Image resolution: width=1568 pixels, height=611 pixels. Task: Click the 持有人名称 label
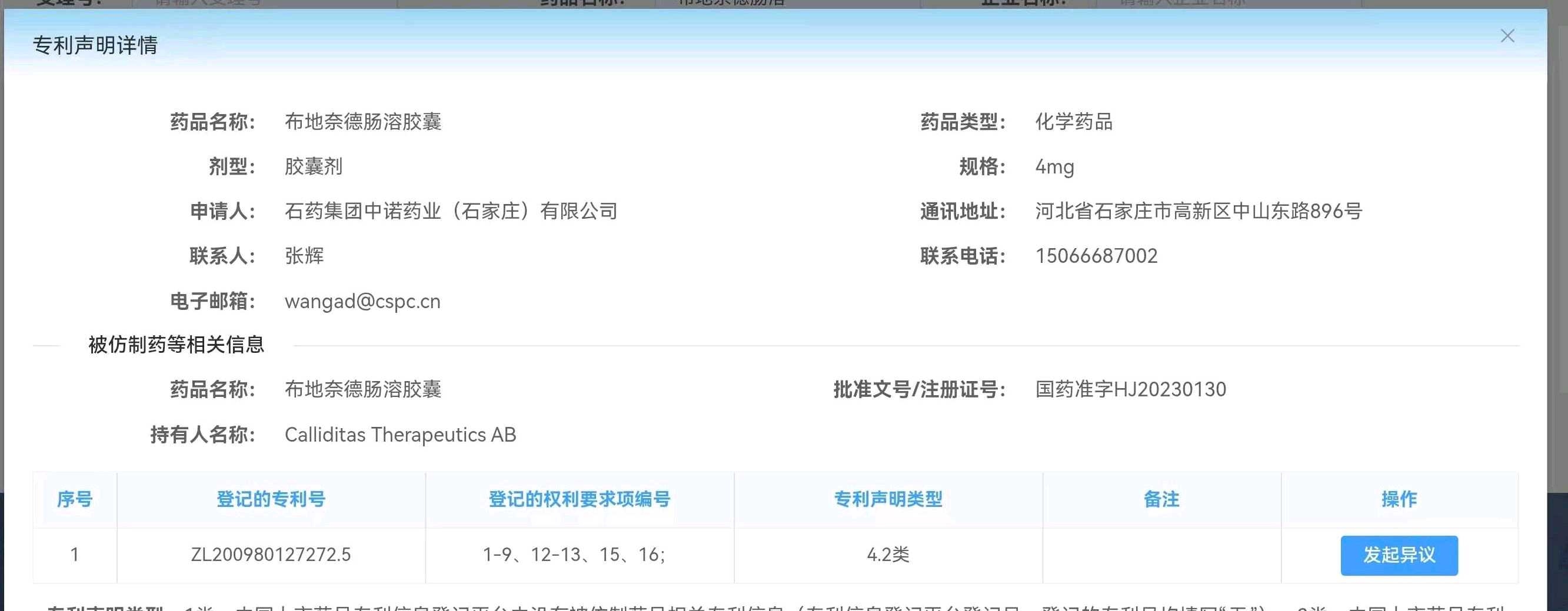pyautogui.click(x=203, y=435)
